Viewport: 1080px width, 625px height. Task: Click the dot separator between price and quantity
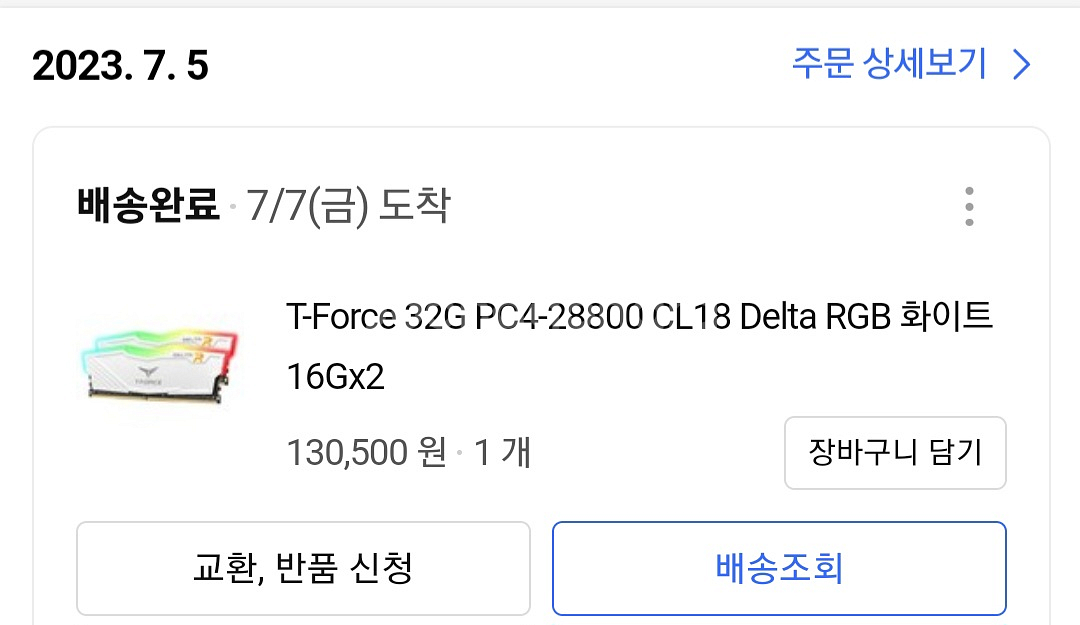click(x=459, y=455)
